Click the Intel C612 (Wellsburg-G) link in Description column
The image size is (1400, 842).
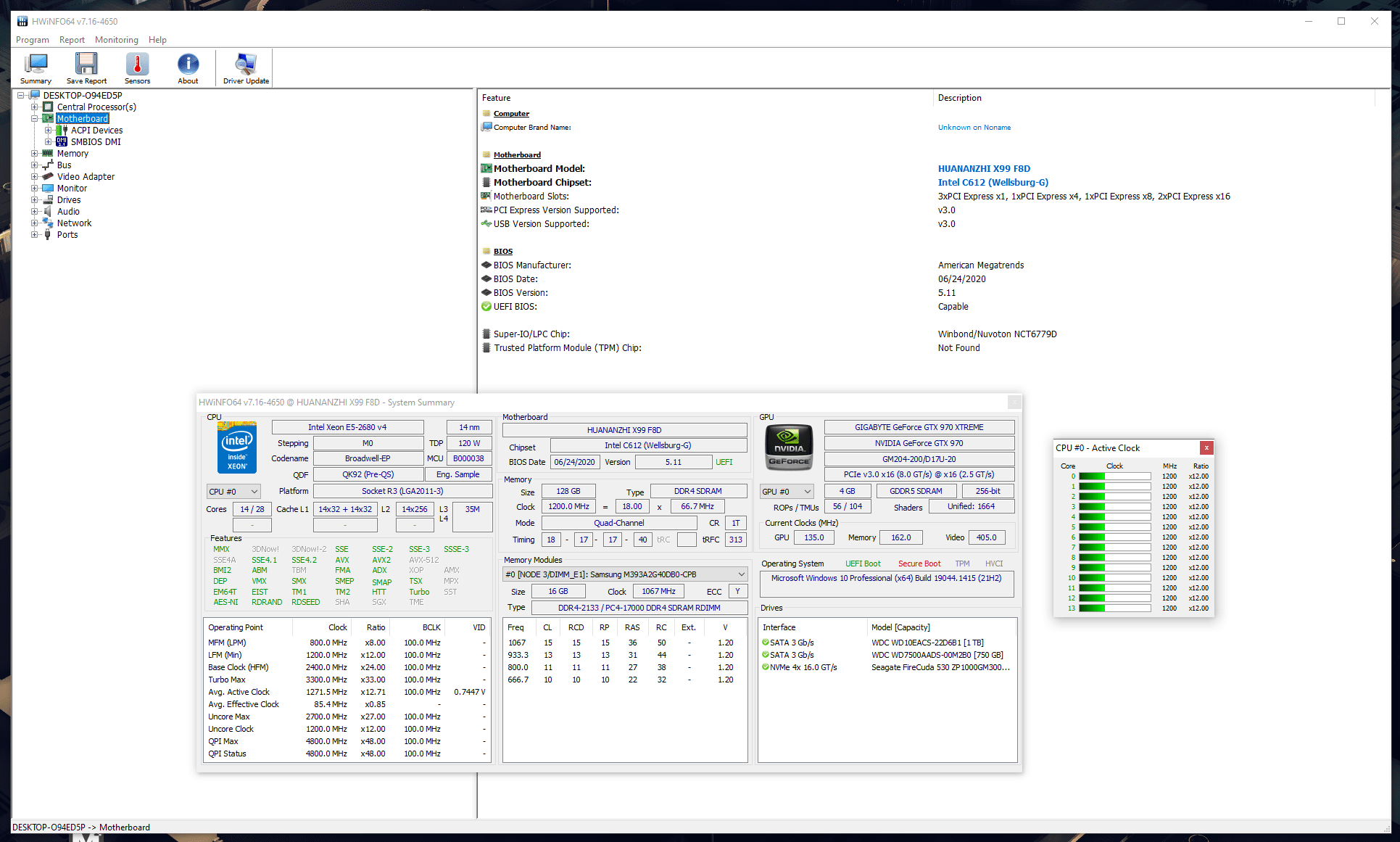pyautogui.click(x=993, y=182)
